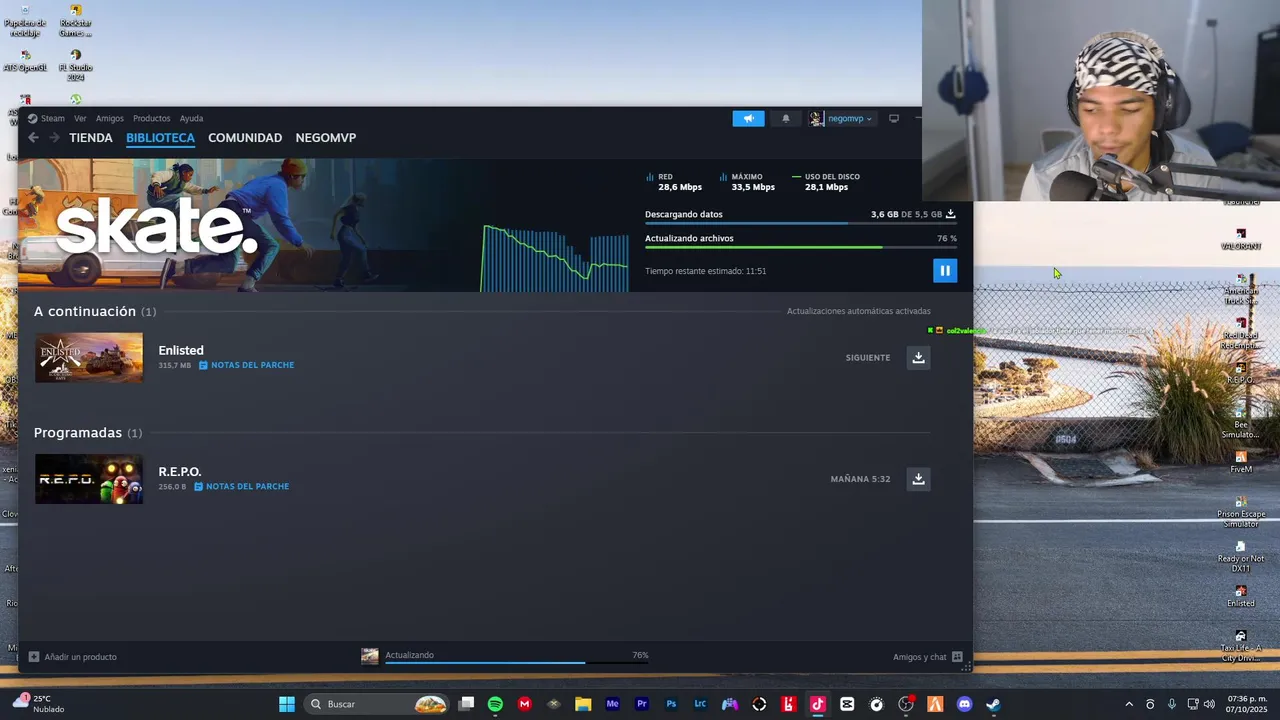Click the taskbar Buscar search box
The height and width of the screenshot is (720, 1280).
tap(376, 704)
